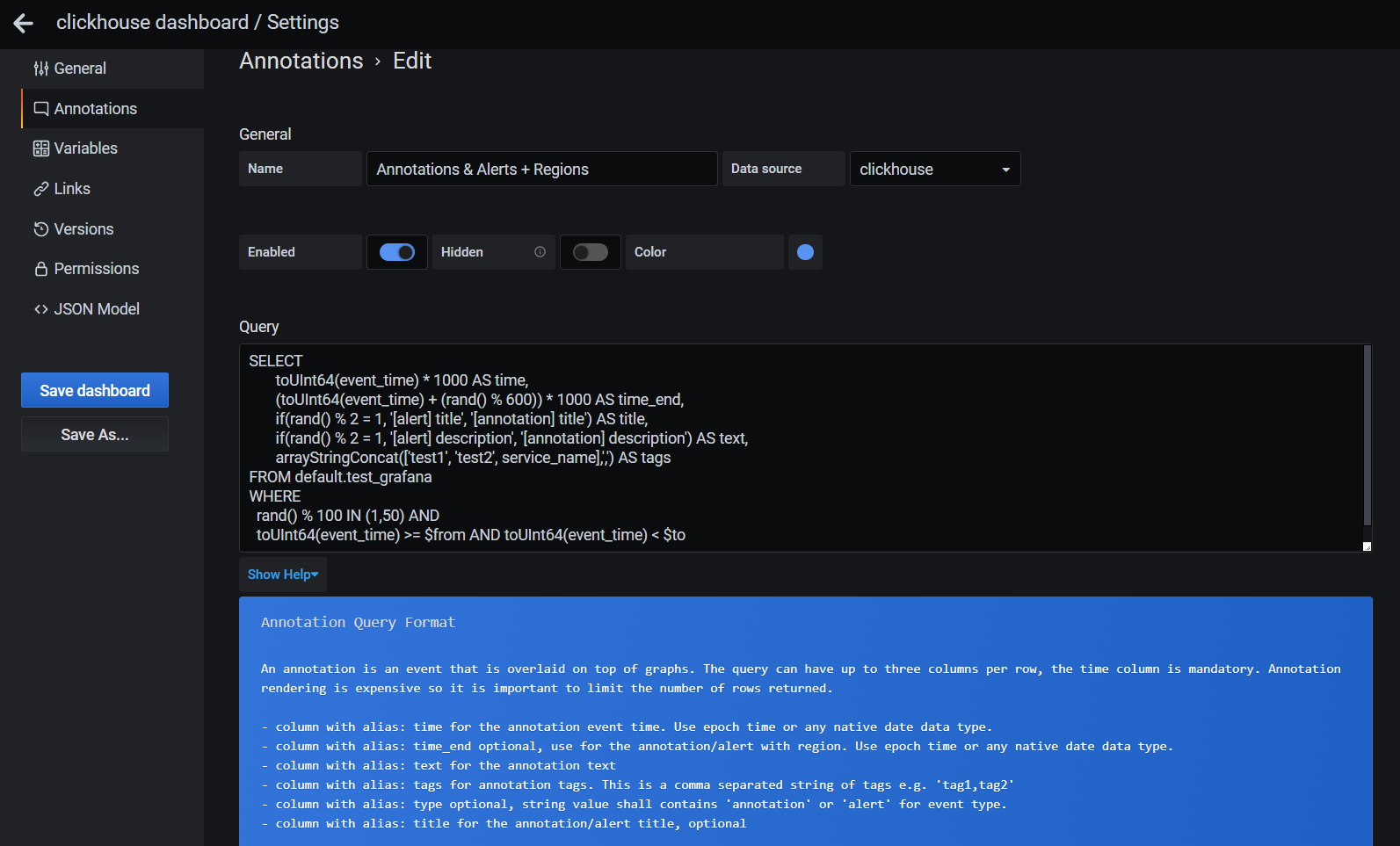Screen dimensions: 1400x846
Task: Click the 'WHERE' line in the query
Action: point(275,496)
